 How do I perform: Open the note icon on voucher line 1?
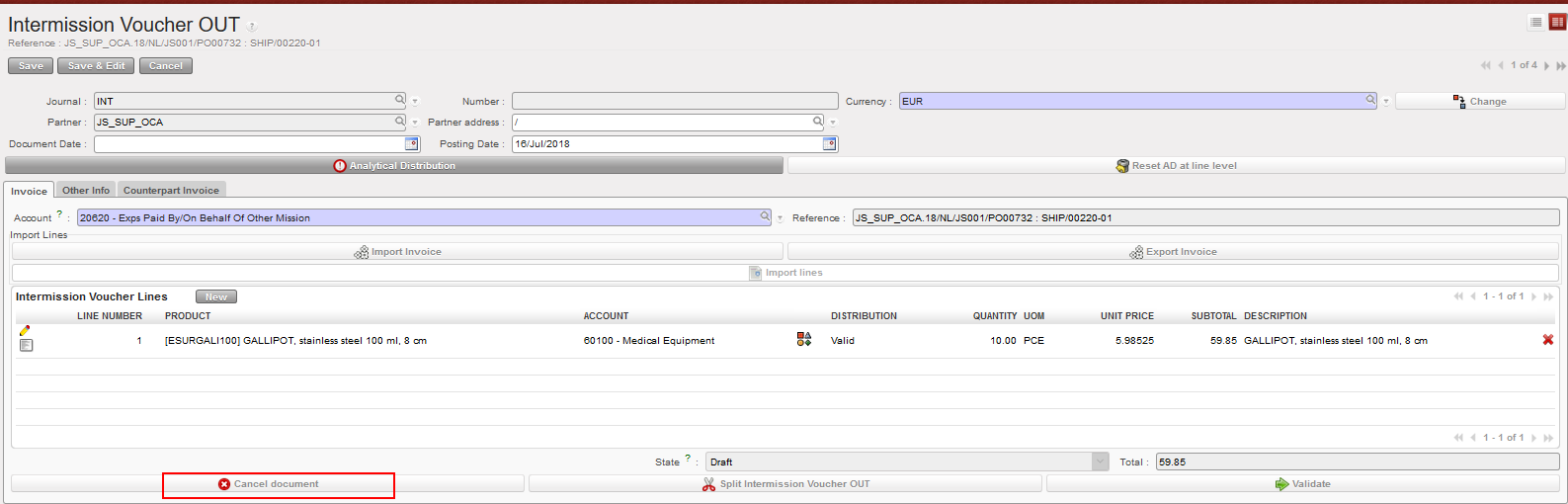click(26, 345)
